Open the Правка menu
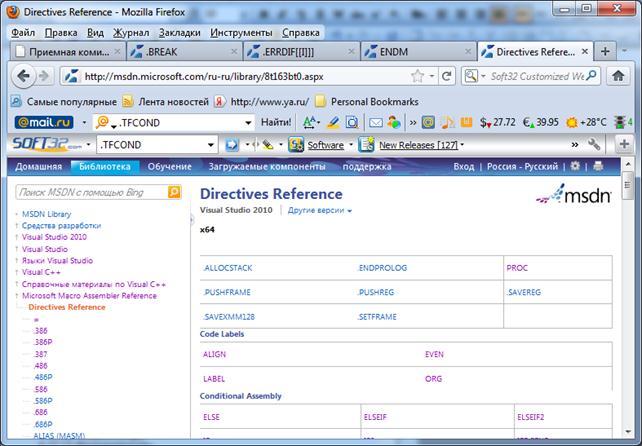Screen dimensions: 642x446 pyautogui.click(x=61, y=32)
